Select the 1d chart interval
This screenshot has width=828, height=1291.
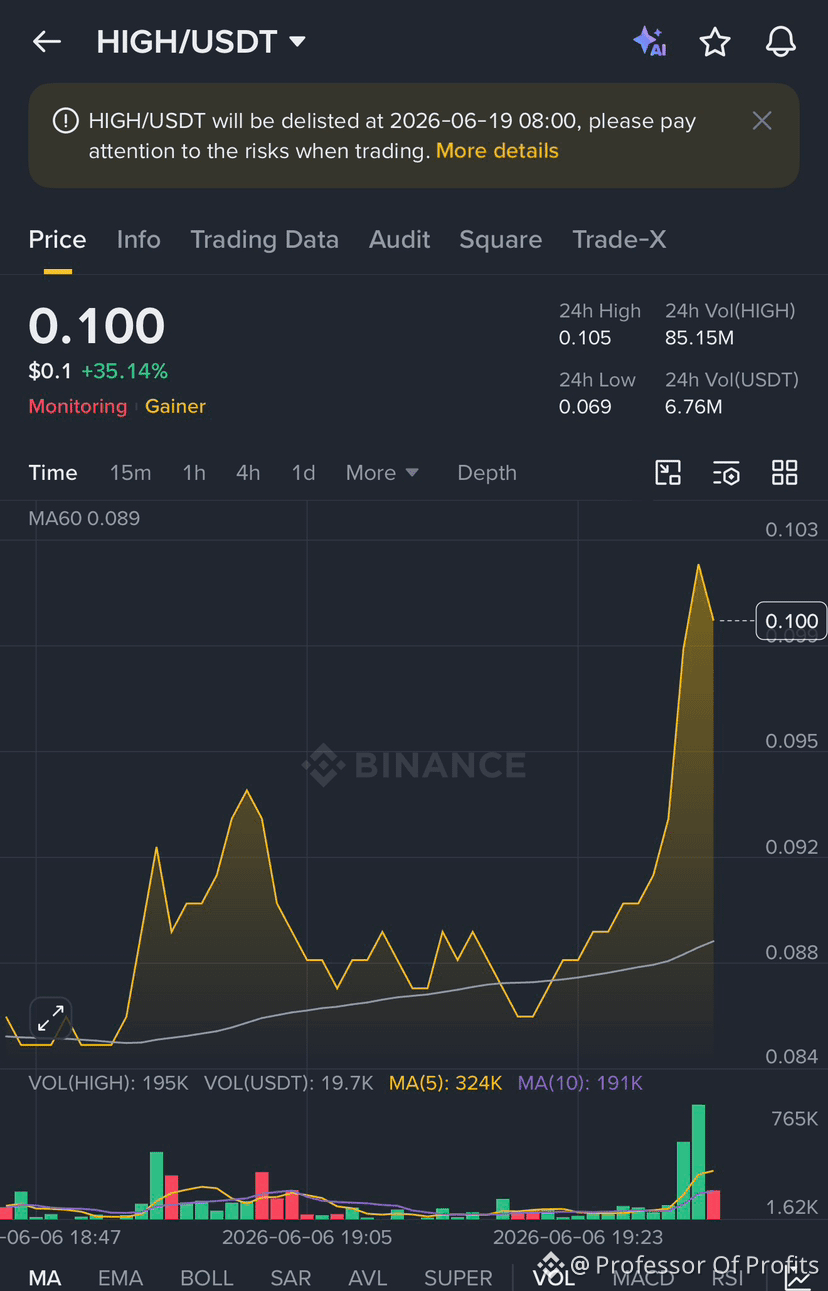303,473
